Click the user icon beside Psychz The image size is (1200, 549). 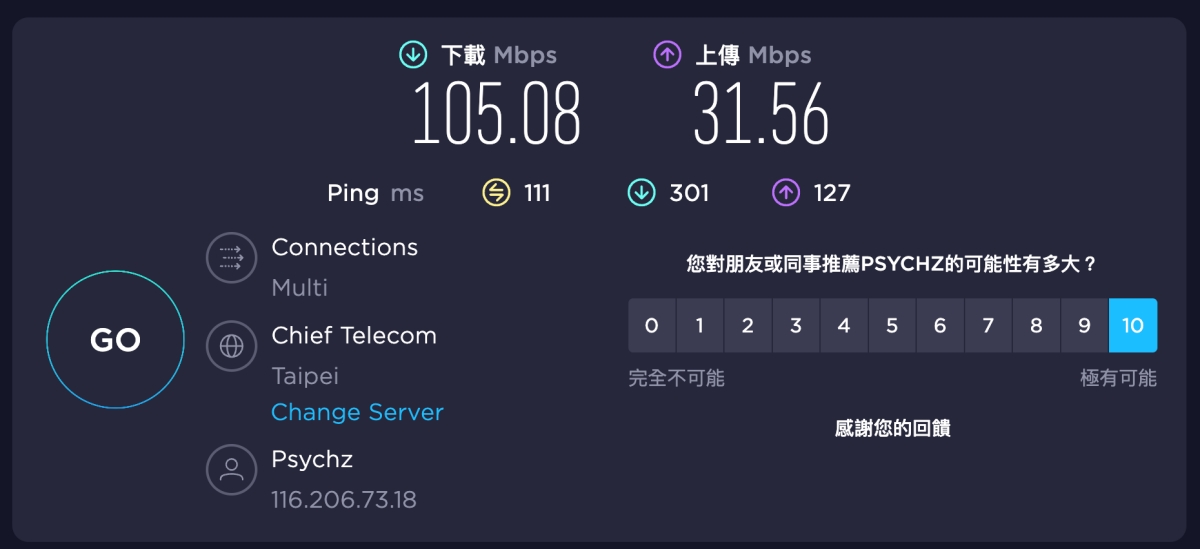pos(232,470)
